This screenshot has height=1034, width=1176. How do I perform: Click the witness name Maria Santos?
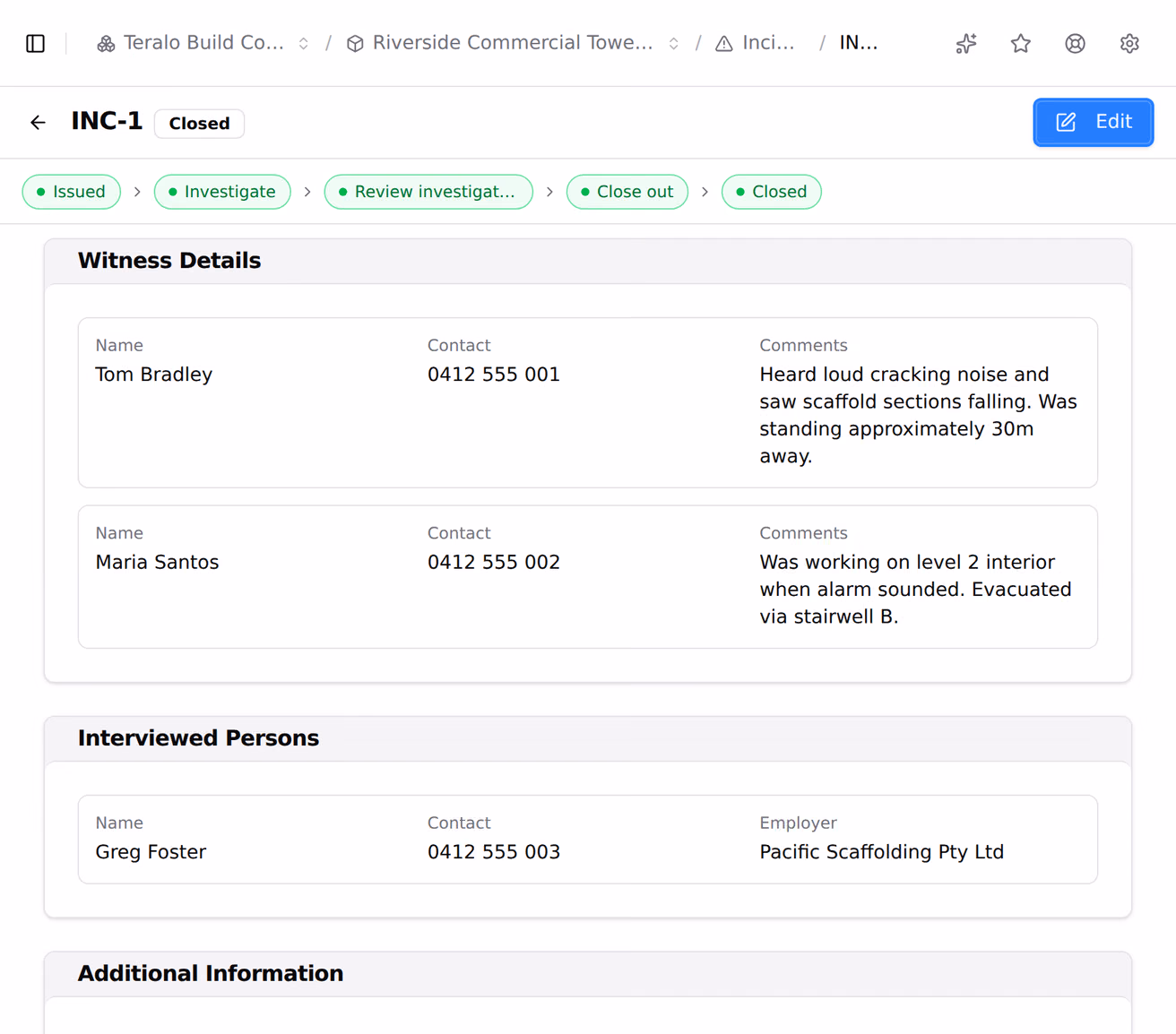(x=158, y=562)
